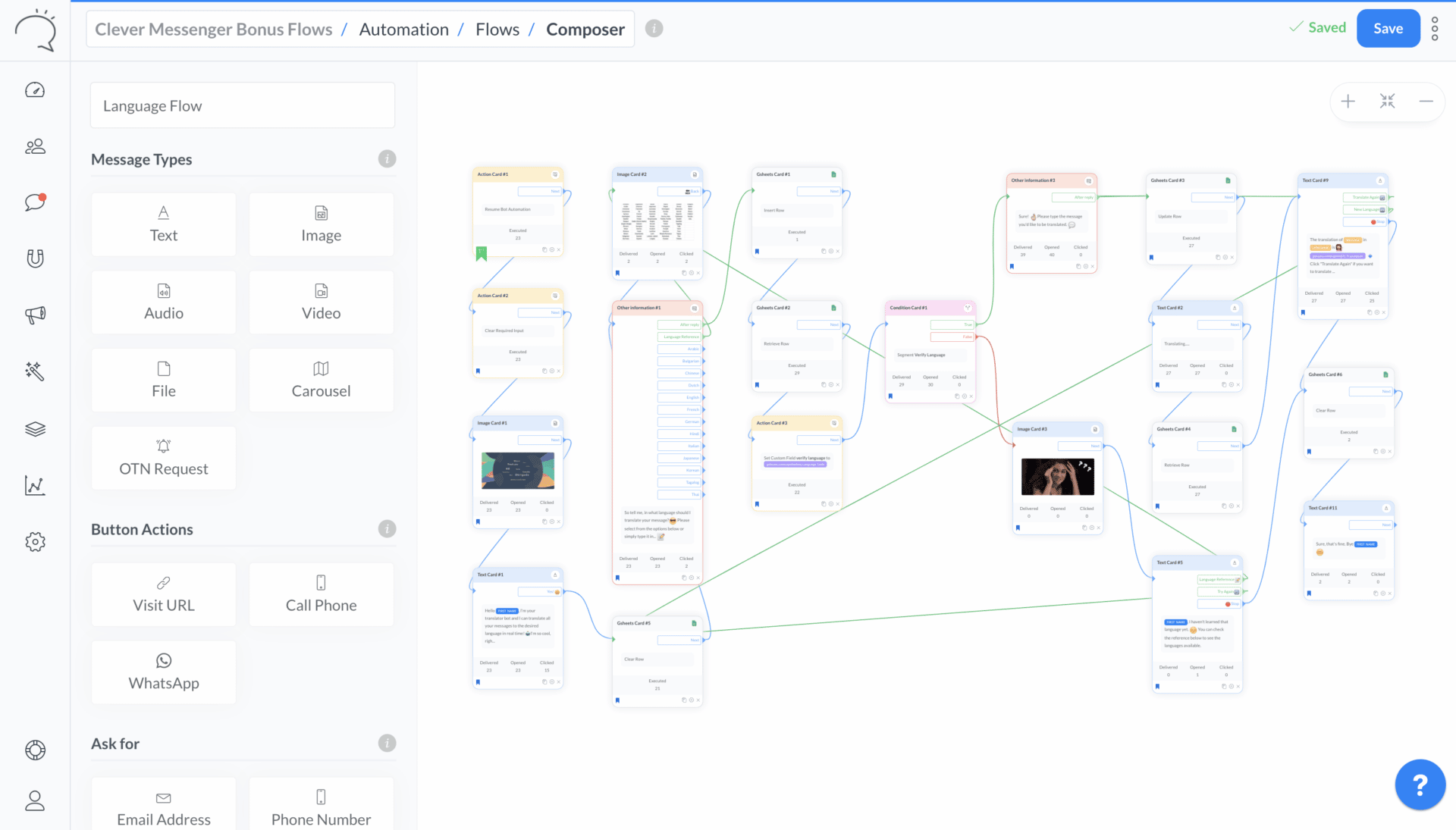The width and height of the screenshot is (1456, 830).
Task: Show info for Message Types section
Action: click(x=387, y=159)
